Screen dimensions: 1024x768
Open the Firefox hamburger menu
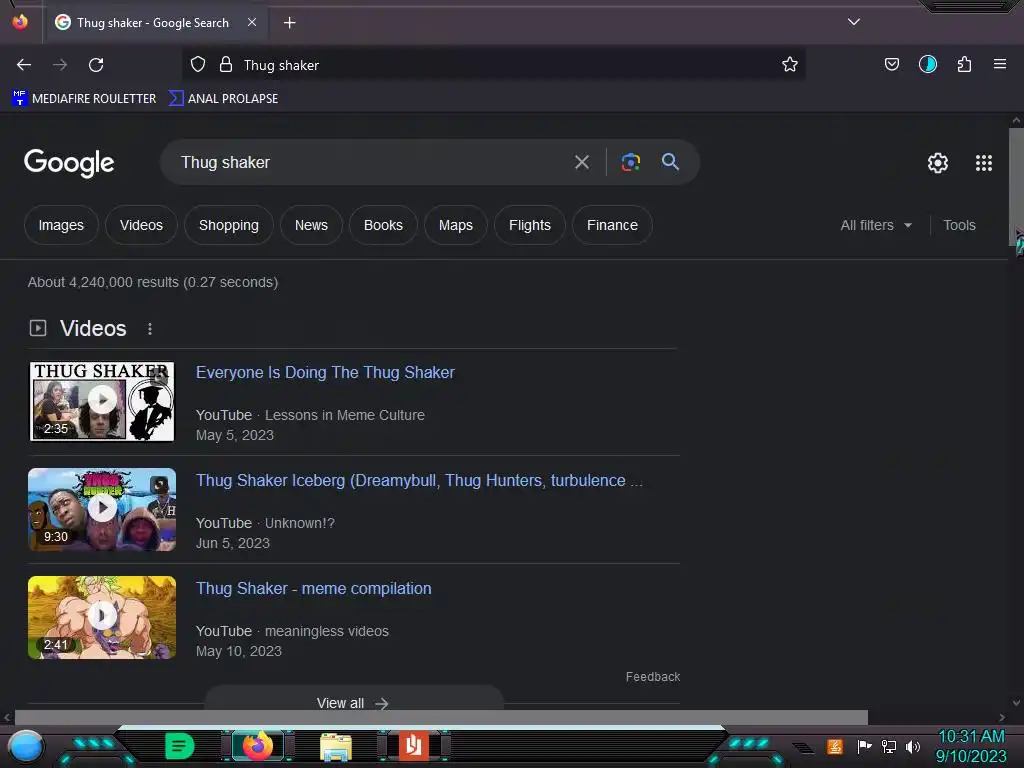click(1000, 64)
